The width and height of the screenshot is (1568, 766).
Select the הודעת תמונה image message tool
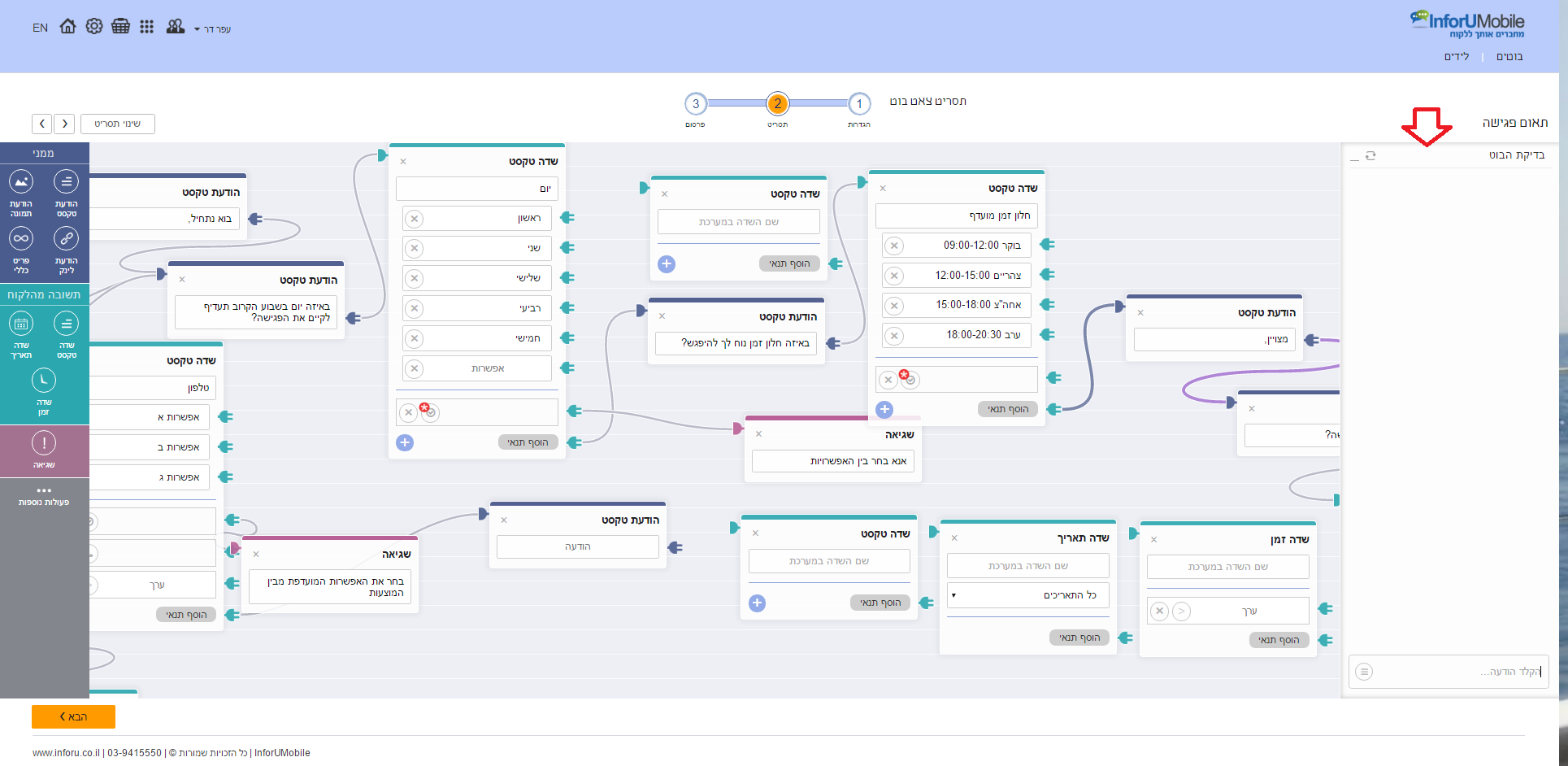(21, 194)
